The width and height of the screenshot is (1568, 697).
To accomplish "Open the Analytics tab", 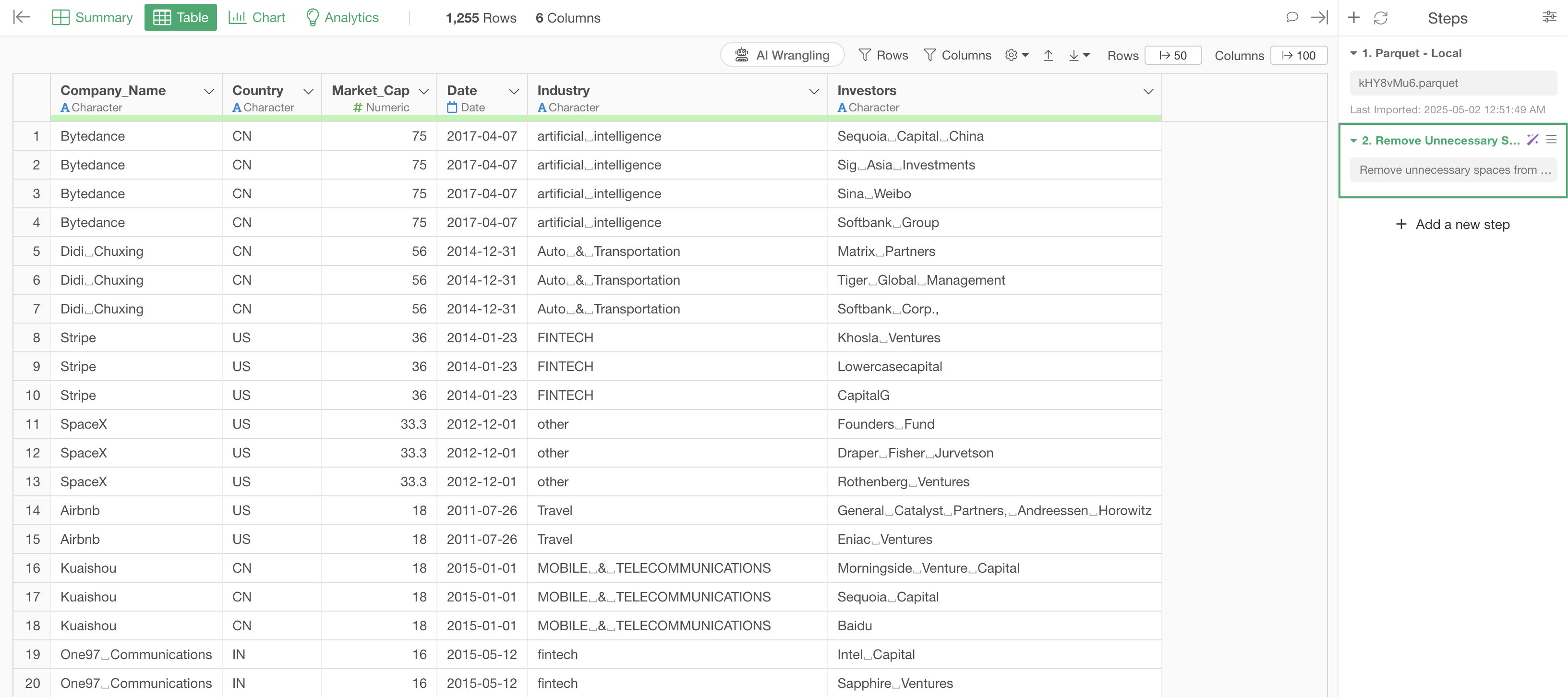I will [x=342, y=17].
